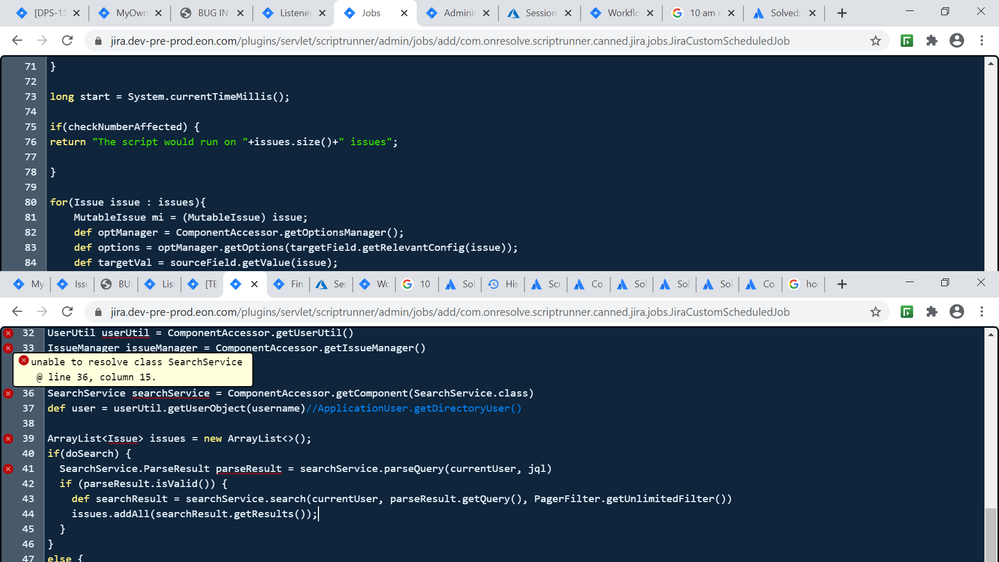Open the Extensions puzzle icon in the bottom window

coord(931,312)
